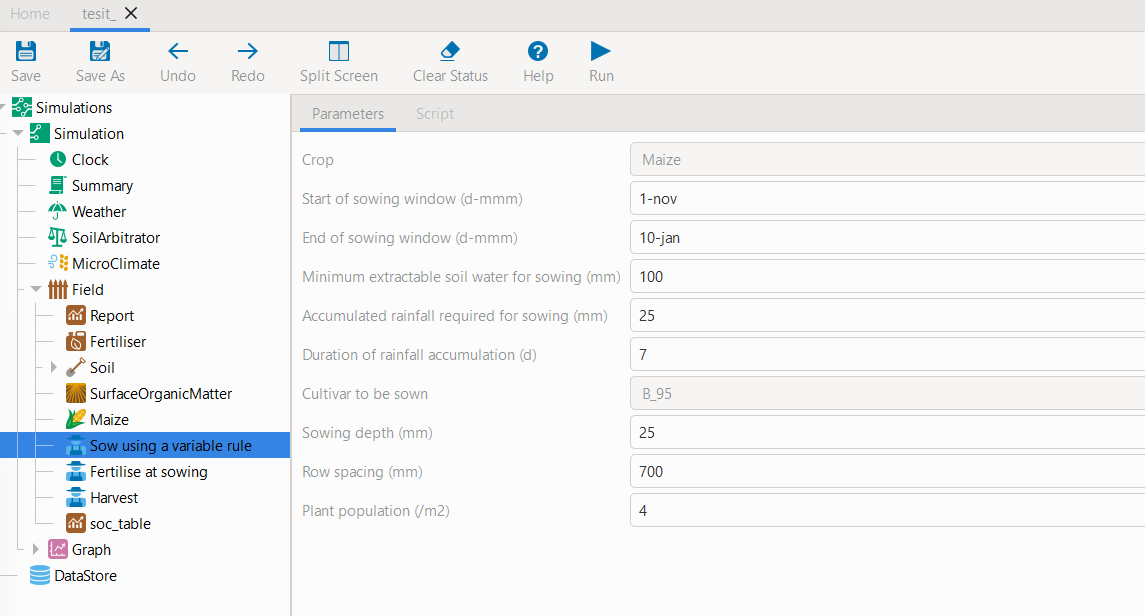Collapse the Simulation node
Viewport: 1145px width, 616px height.
point(18,134)
